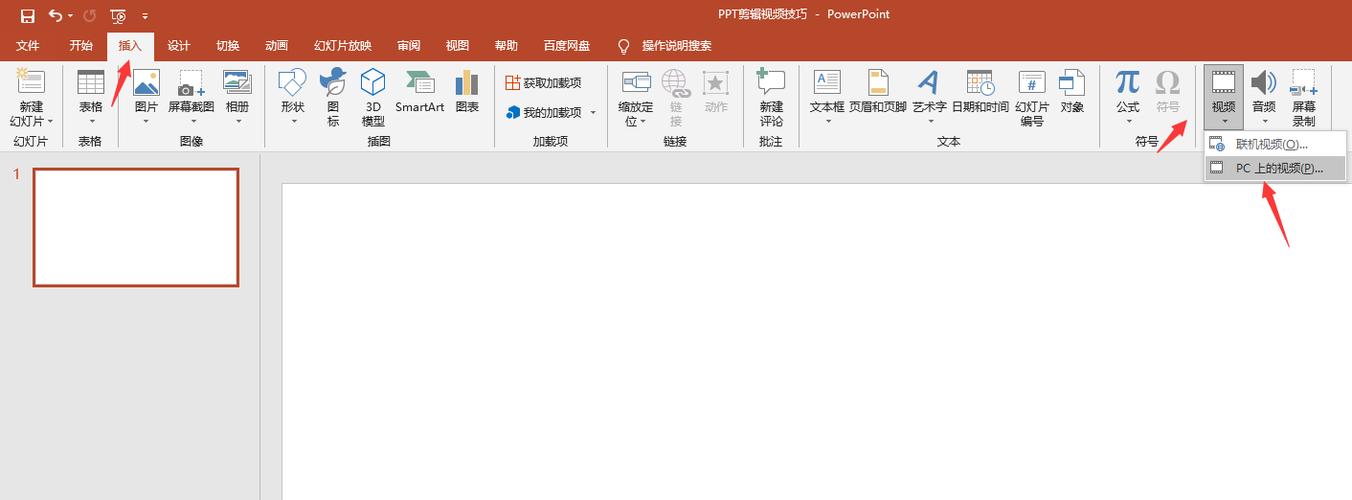Switch to the 开始 tab
1352x500 pixels.
coord(81,46)
